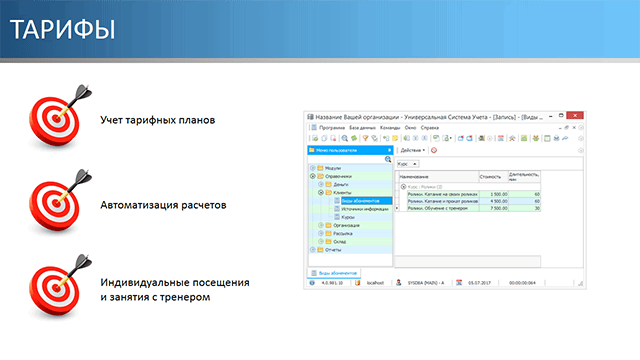Click the search magnifier in the user menu panel

[x=388, y=159]
